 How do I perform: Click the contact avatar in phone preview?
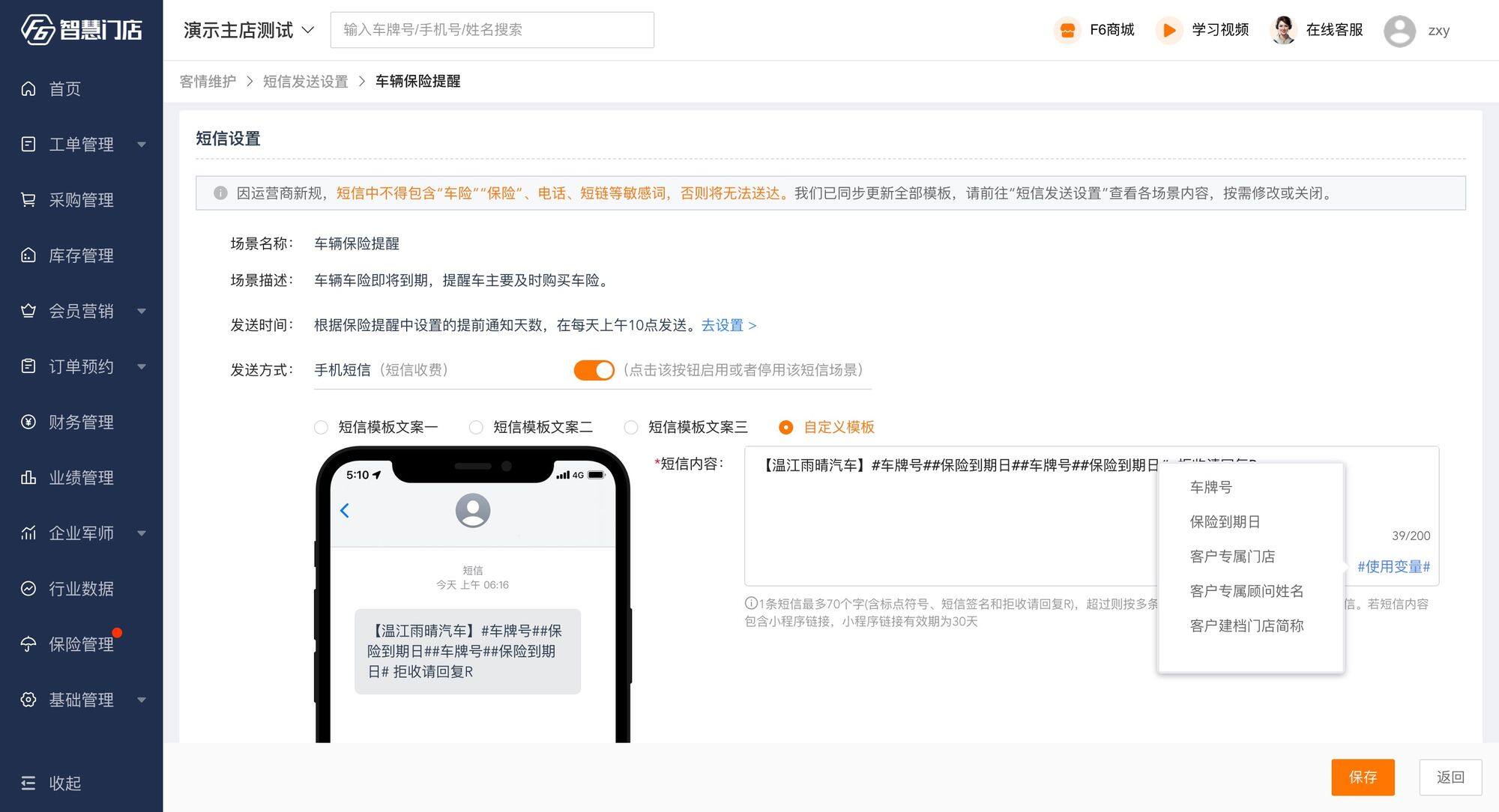[x=473, y=510]
